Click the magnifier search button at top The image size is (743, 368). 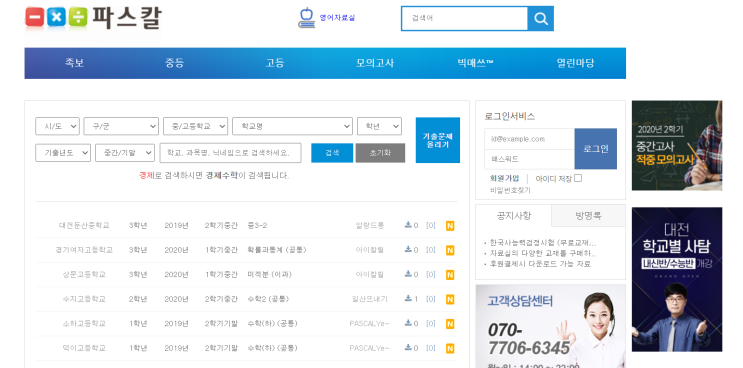click(x=541, y=18)
